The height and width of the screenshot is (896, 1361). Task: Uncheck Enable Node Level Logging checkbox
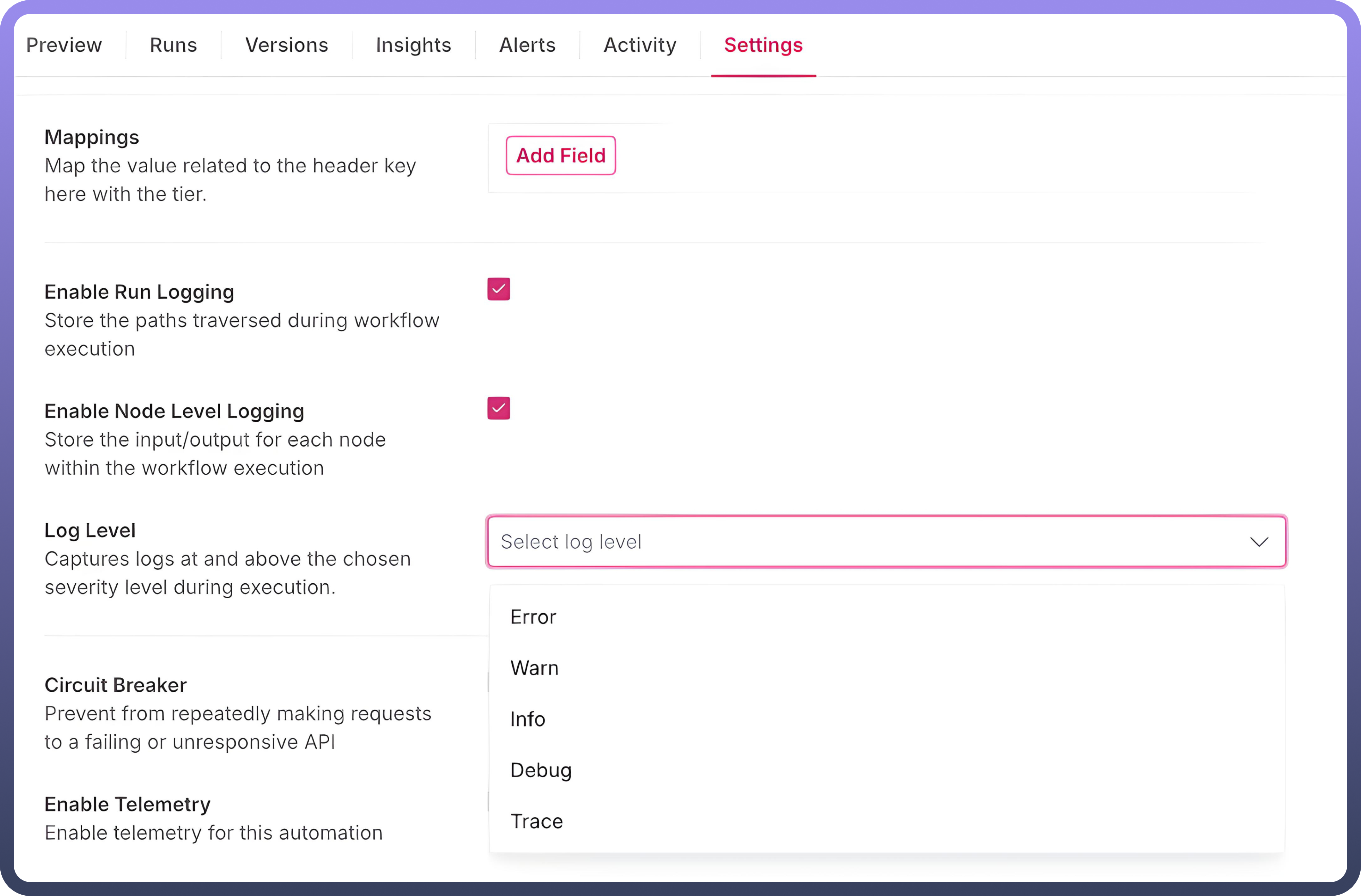pyautogui.click(x=498, y=408)
